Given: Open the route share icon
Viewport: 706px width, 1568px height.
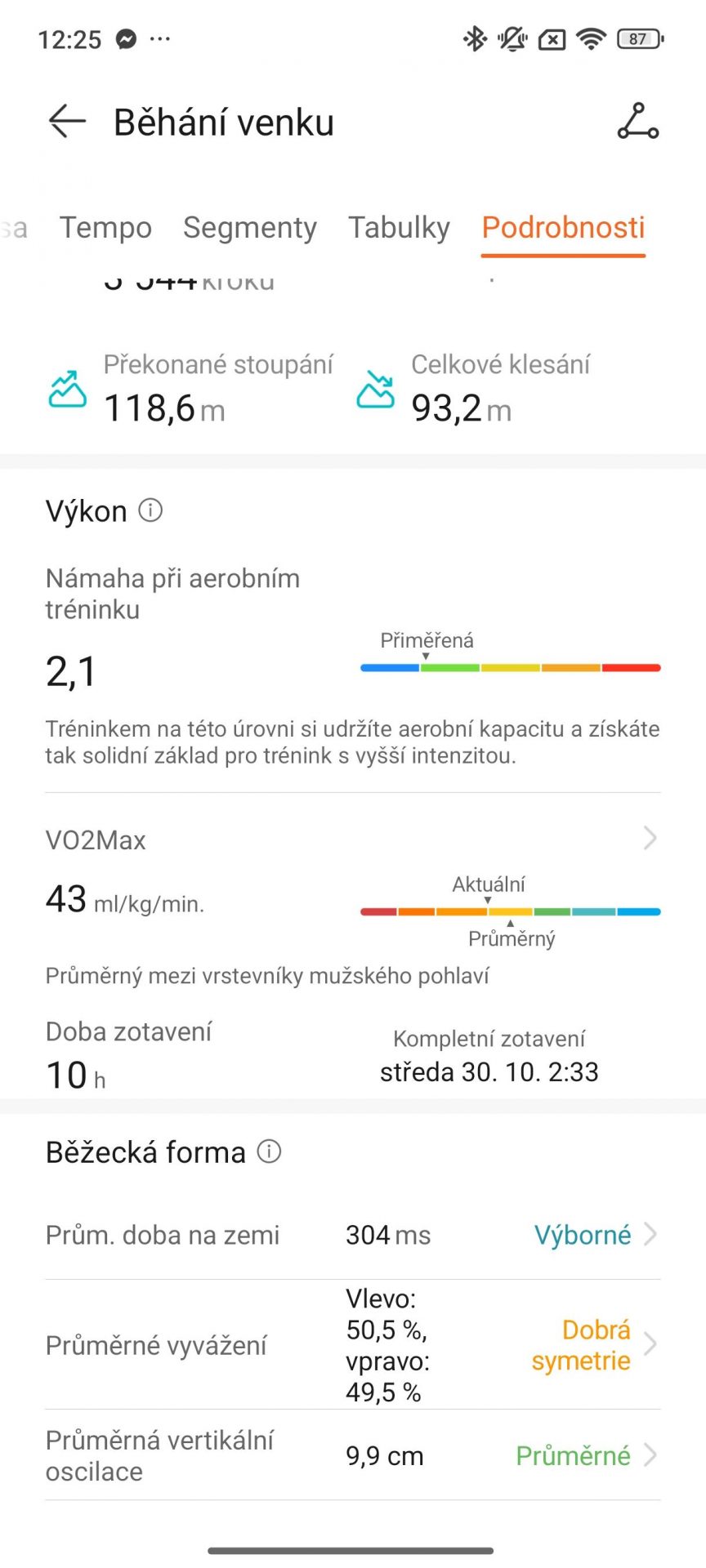Looking at the screenshot, I should pos(637,121).
